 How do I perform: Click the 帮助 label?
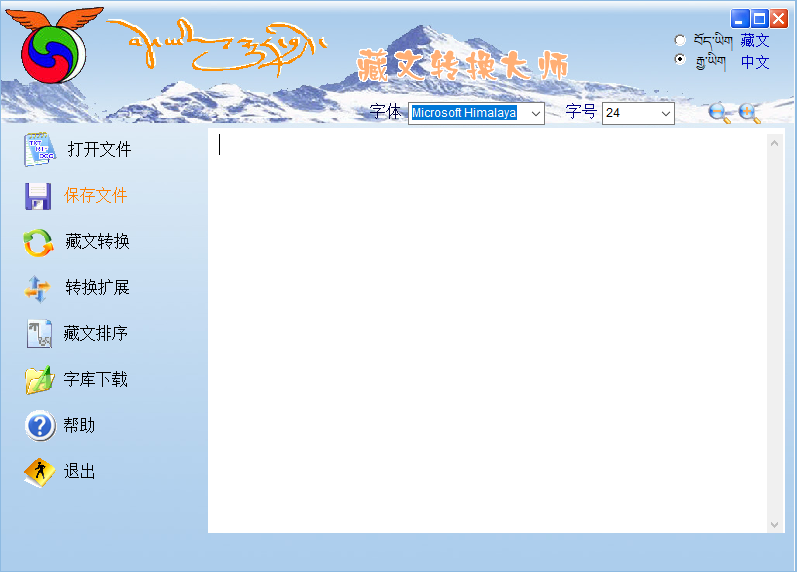click(x=79, y=425)
